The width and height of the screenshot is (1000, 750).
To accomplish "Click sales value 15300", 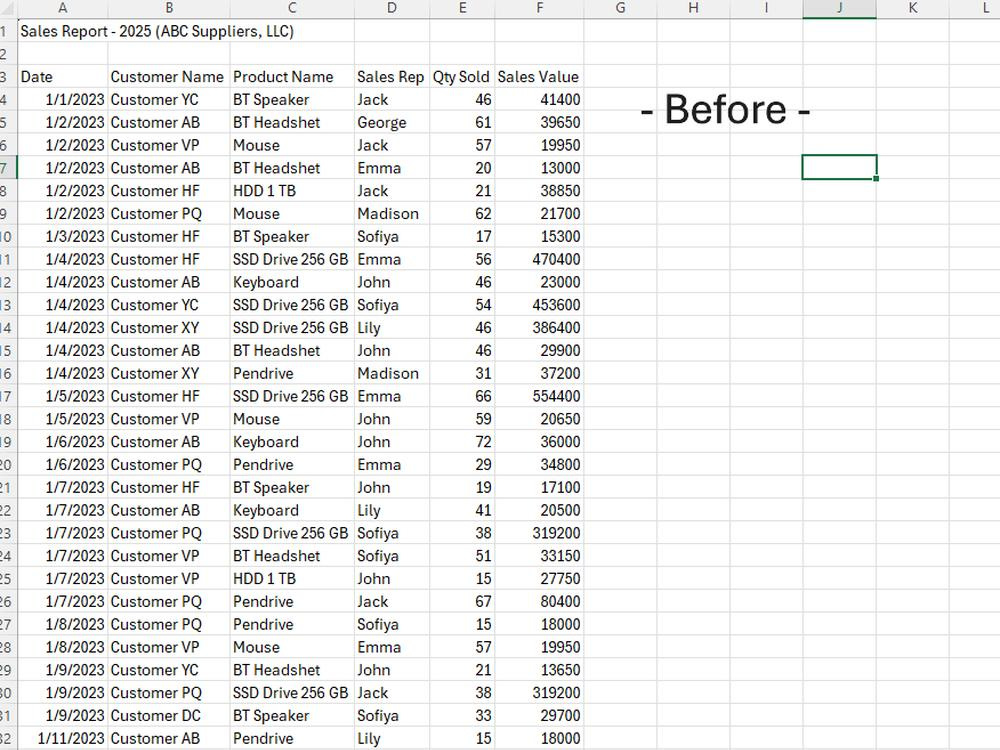I will pos(540,237).
